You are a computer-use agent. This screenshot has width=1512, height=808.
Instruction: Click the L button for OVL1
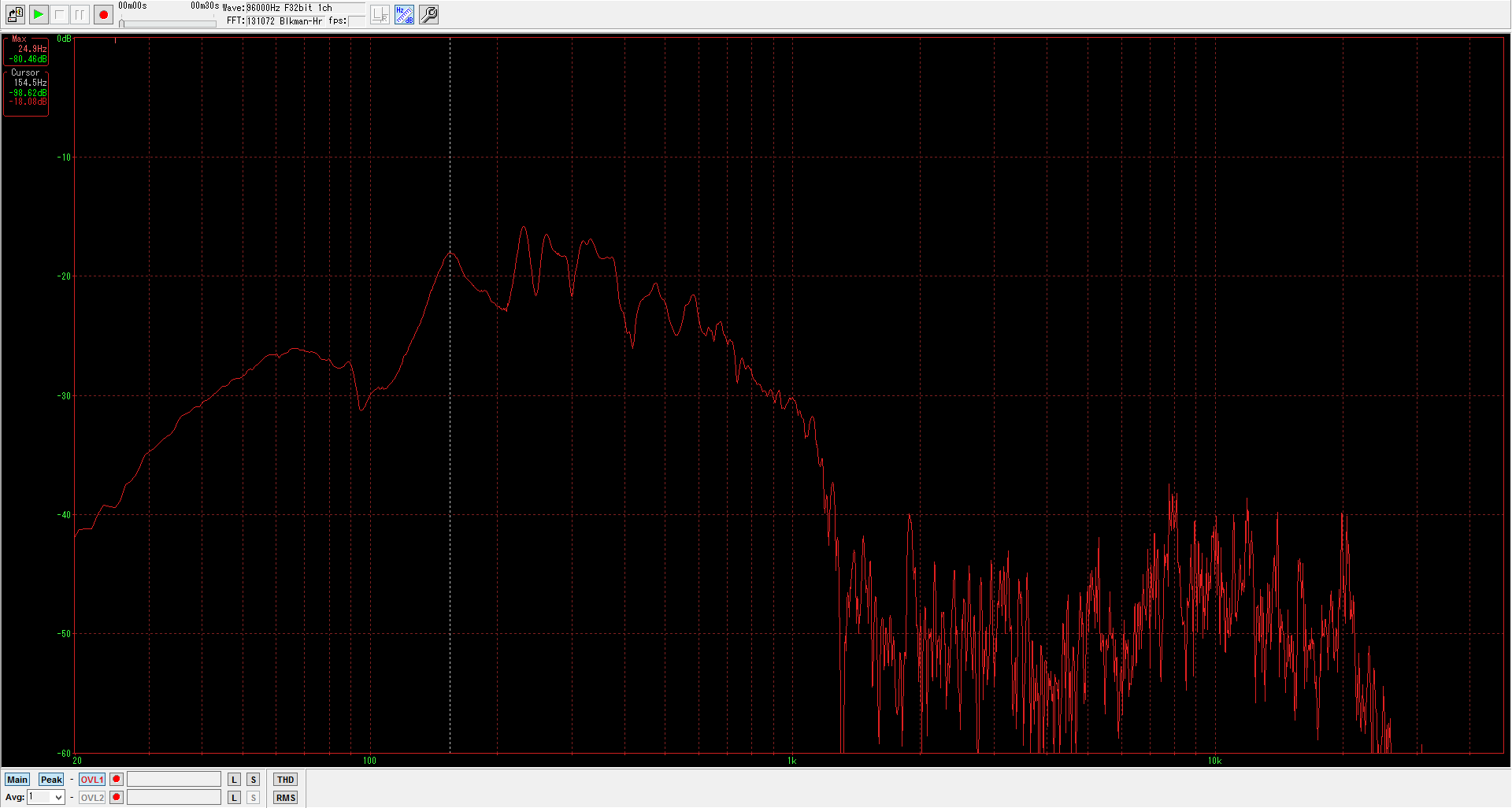tap(234, 780)
